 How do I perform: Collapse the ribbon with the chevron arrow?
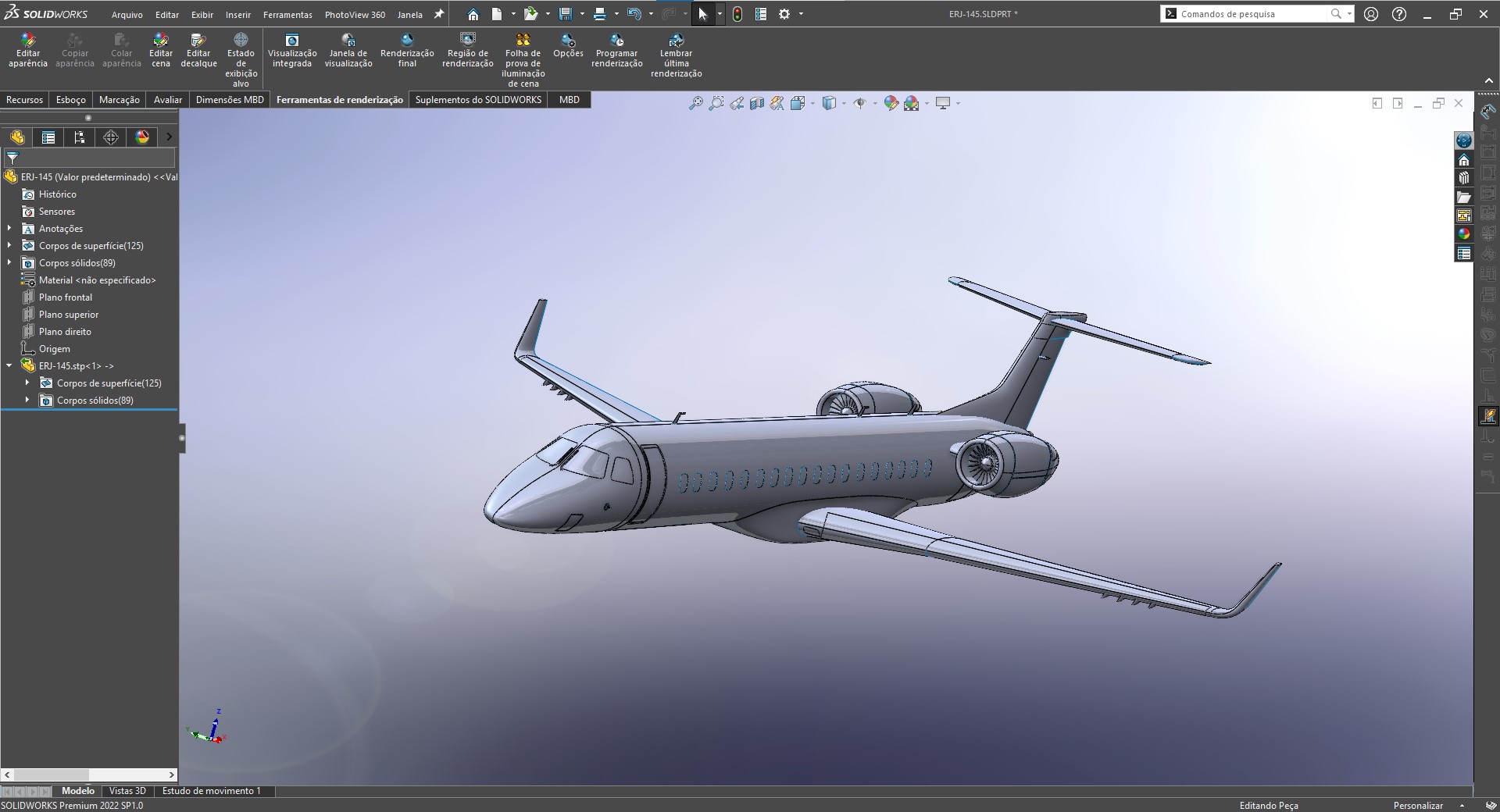(x=1488, y=80)
